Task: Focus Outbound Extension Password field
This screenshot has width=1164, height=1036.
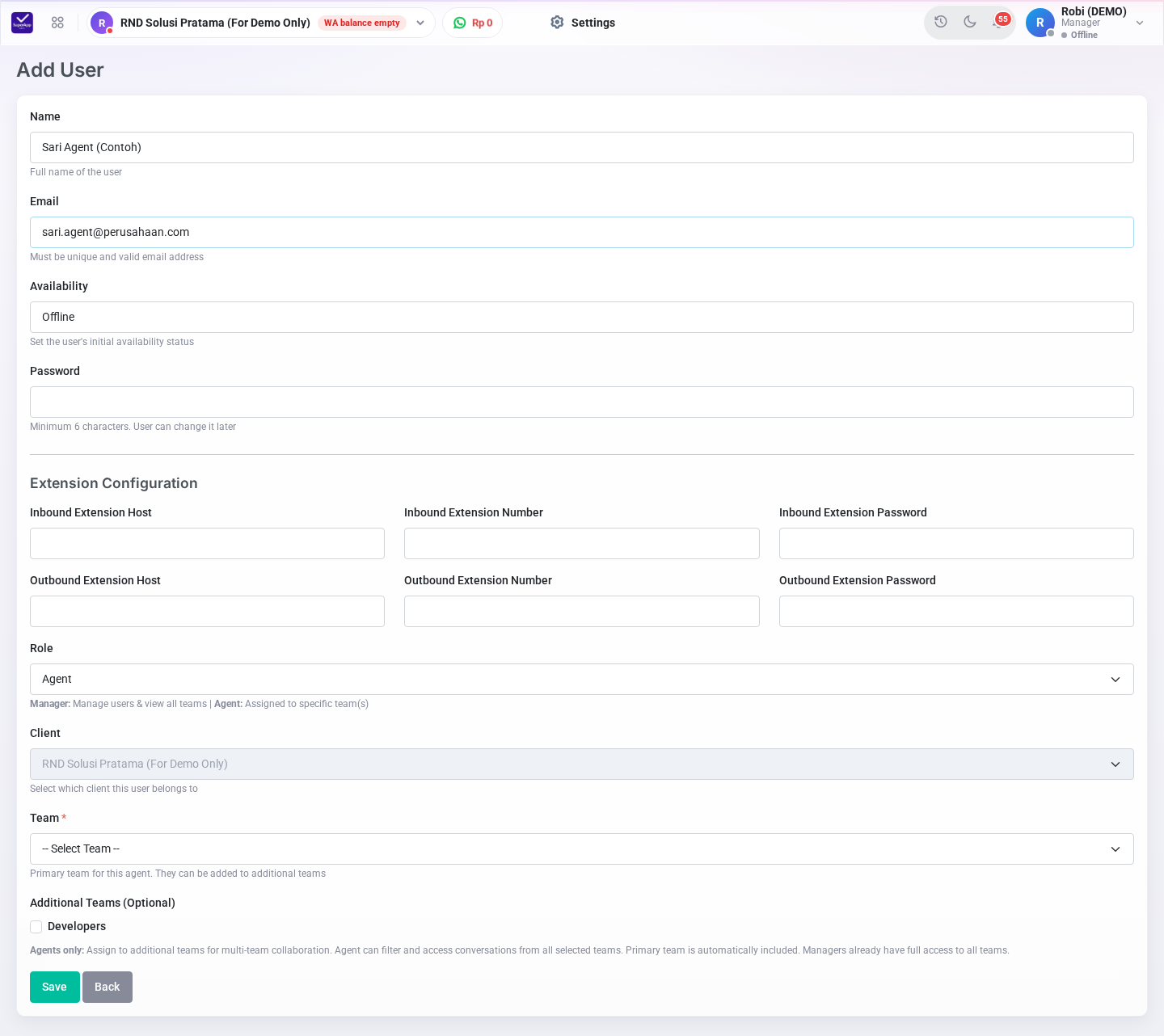Action: [956, 611]
